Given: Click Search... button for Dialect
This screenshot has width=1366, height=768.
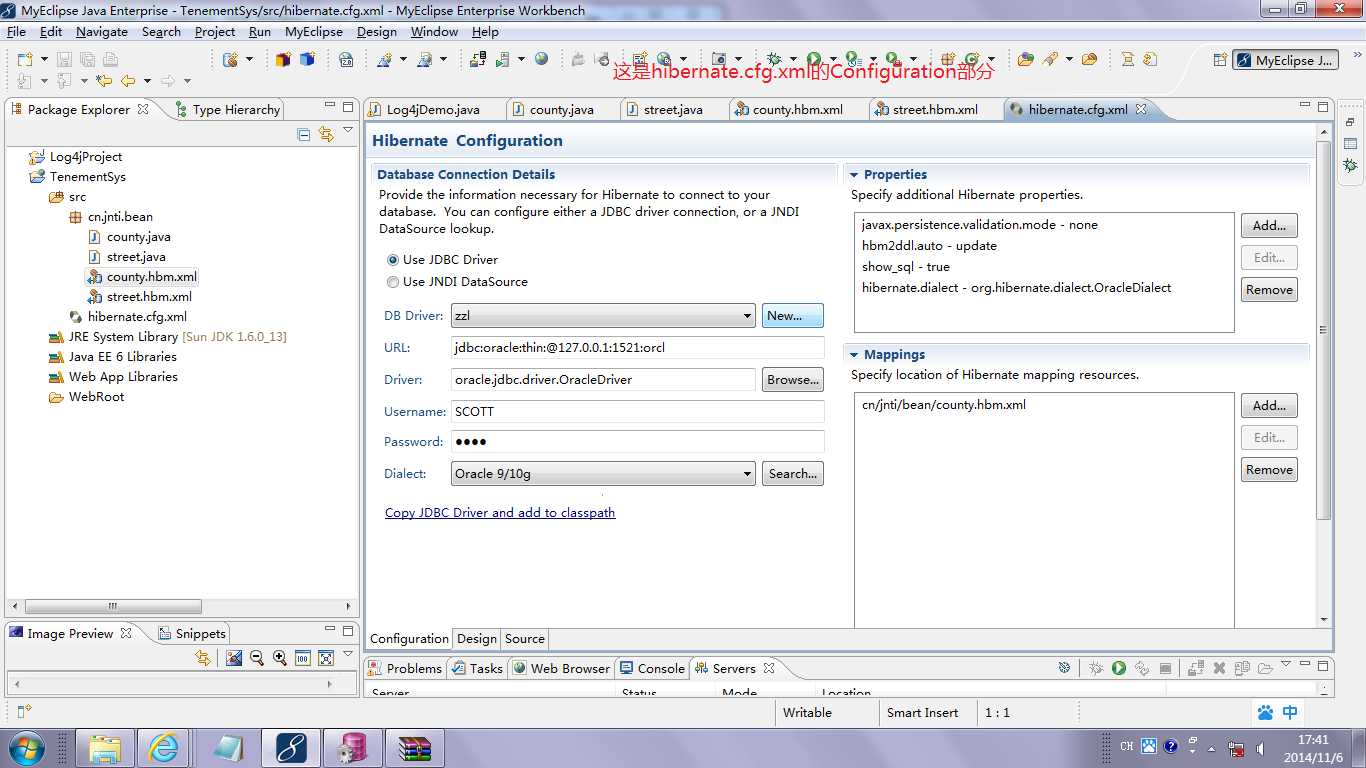Looking at the screenshot, I should (793, 474).
